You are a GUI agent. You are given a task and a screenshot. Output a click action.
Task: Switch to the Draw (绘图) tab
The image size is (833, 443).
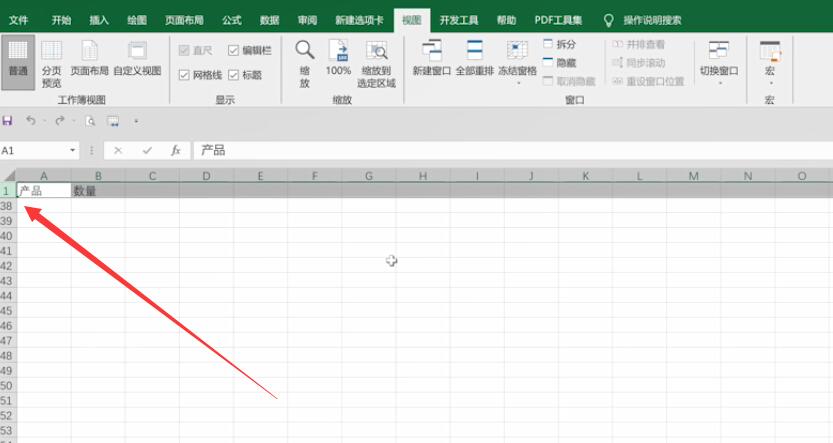137,20
